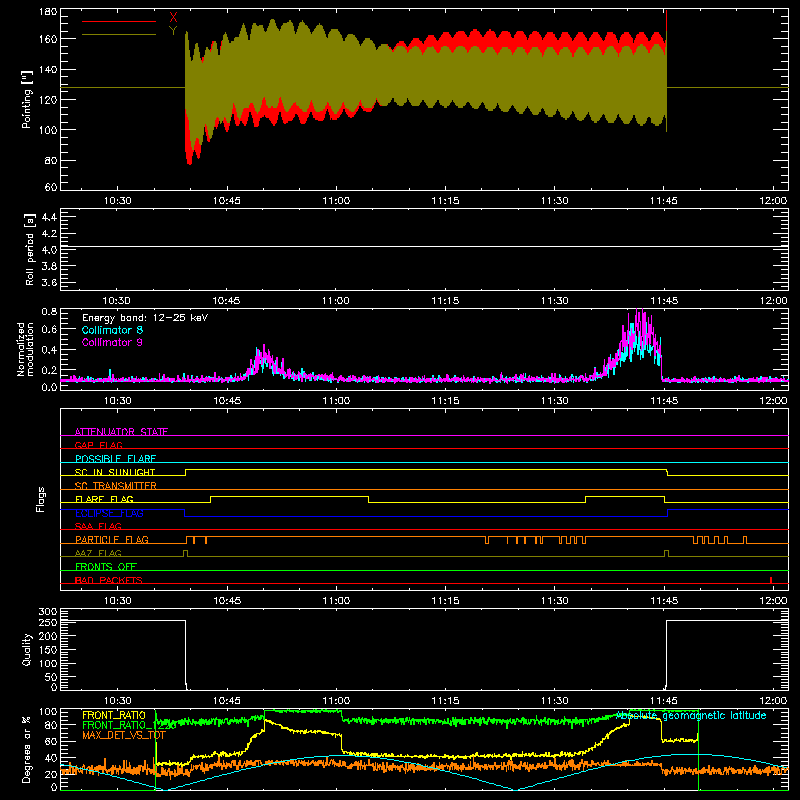This screenshot has width=800, height=800.
Task: Select the olive 'Y' legend label
Action: tap(173, 31)
